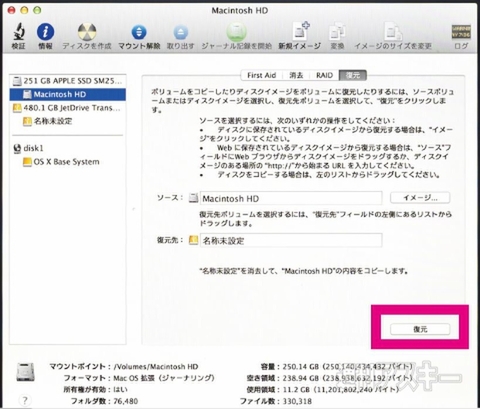The height and width of the screenshot is (409, 480).
Task: Select 480.1 GB JetDrive disk in sidebar
Action: [x=68, y=108]
